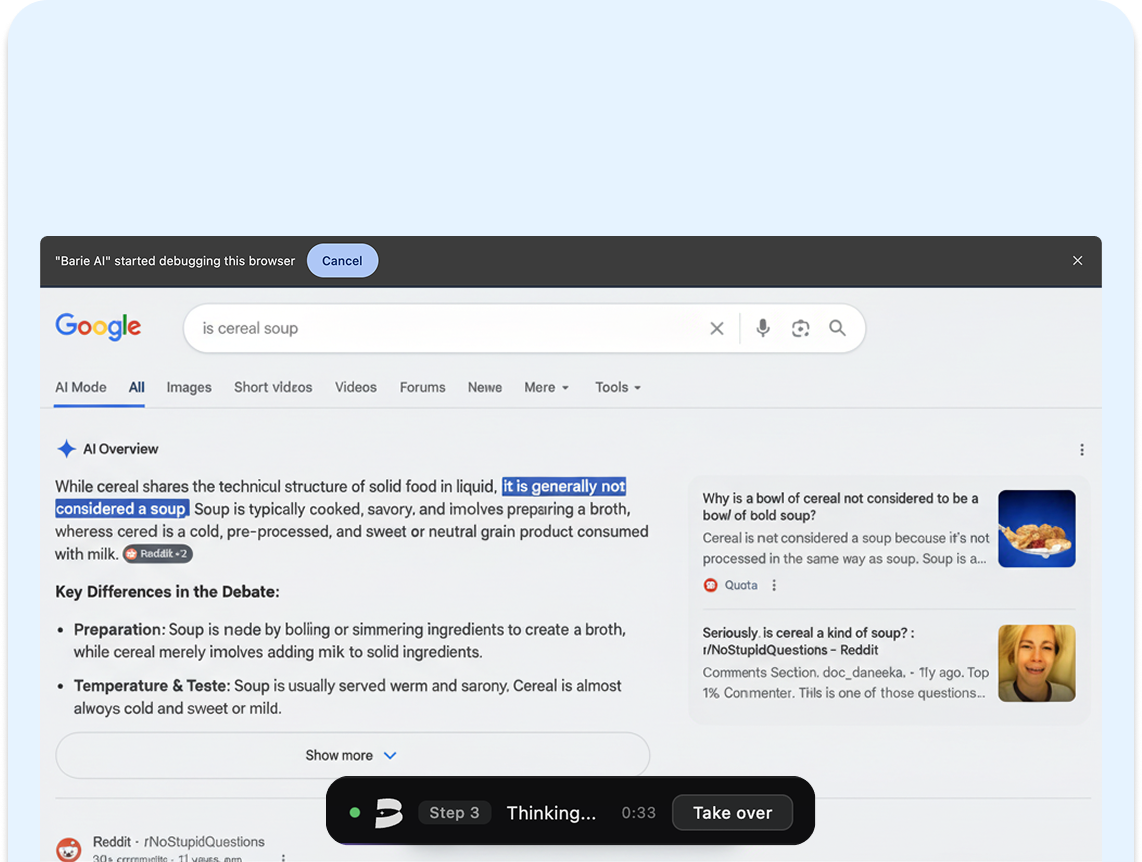Dismiss the debugging notification bar
Screen dimensions: 1142x862
(1077, 261)
